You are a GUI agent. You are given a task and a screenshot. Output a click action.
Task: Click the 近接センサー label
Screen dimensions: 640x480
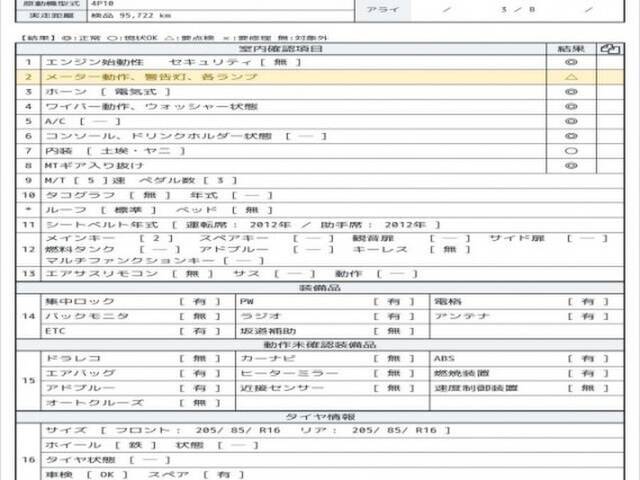pos(282,388)
